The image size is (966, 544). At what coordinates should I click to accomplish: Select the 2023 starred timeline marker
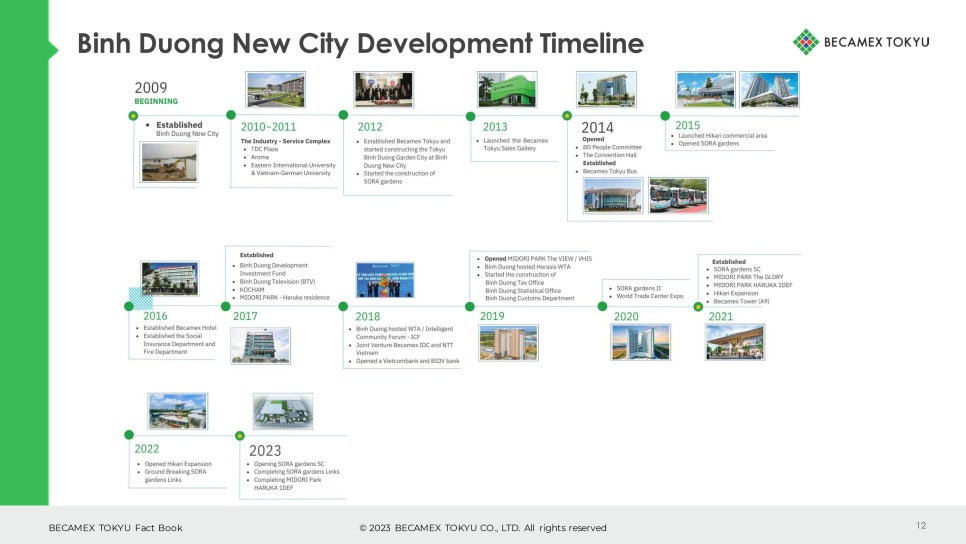(240, 436)
